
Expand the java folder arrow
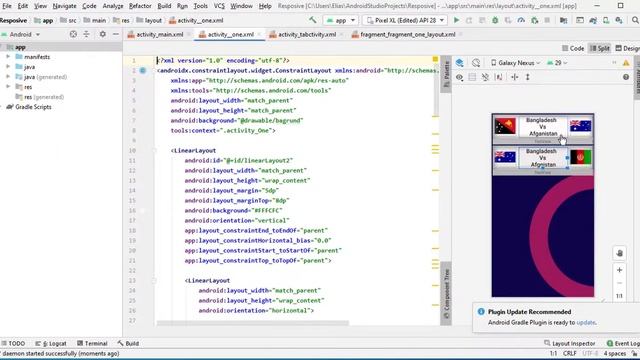pyautogui.click(x=8, y=67)
